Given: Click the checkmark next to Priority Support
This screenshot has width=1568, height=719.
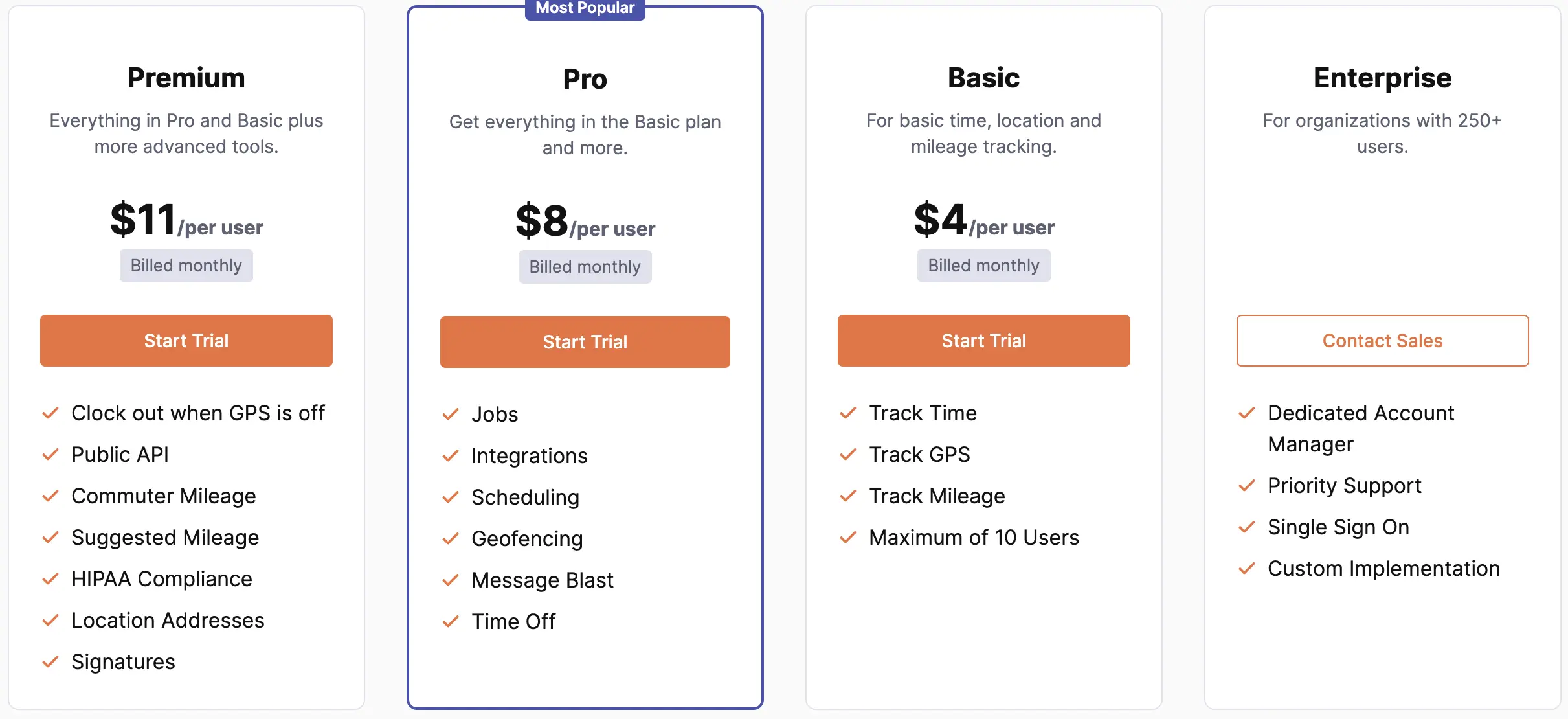Looking at the screenshot, I should pyautogui.click(x=1246, y=486).
